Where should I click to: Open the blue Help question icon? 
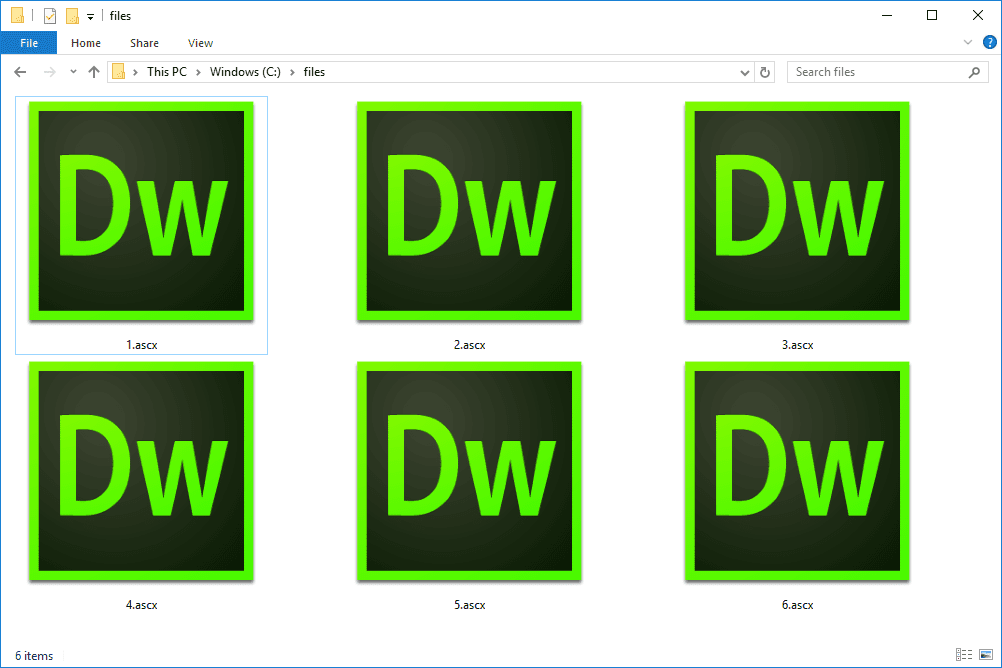pos(989,43)
